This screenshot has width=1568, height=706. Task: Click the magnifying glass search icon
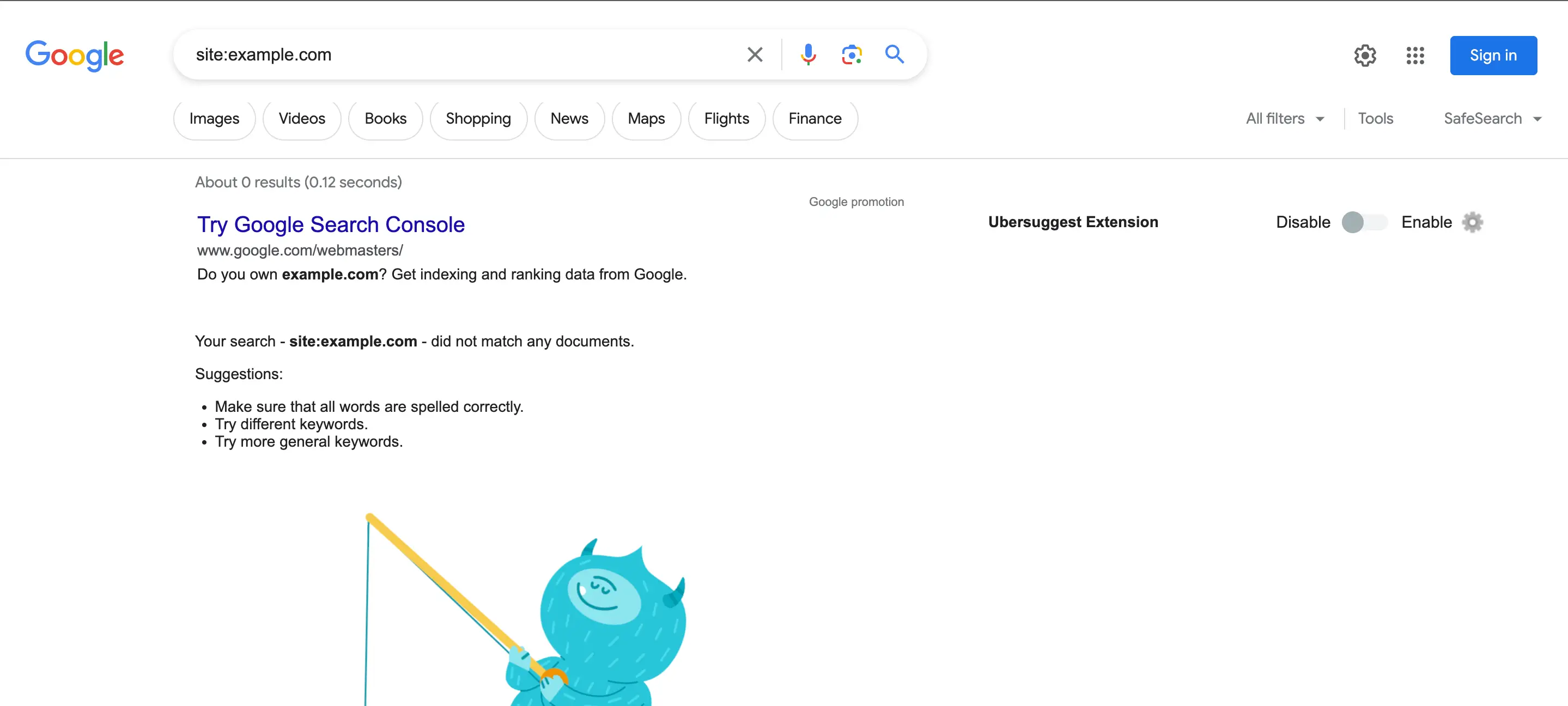pos(894,55)
